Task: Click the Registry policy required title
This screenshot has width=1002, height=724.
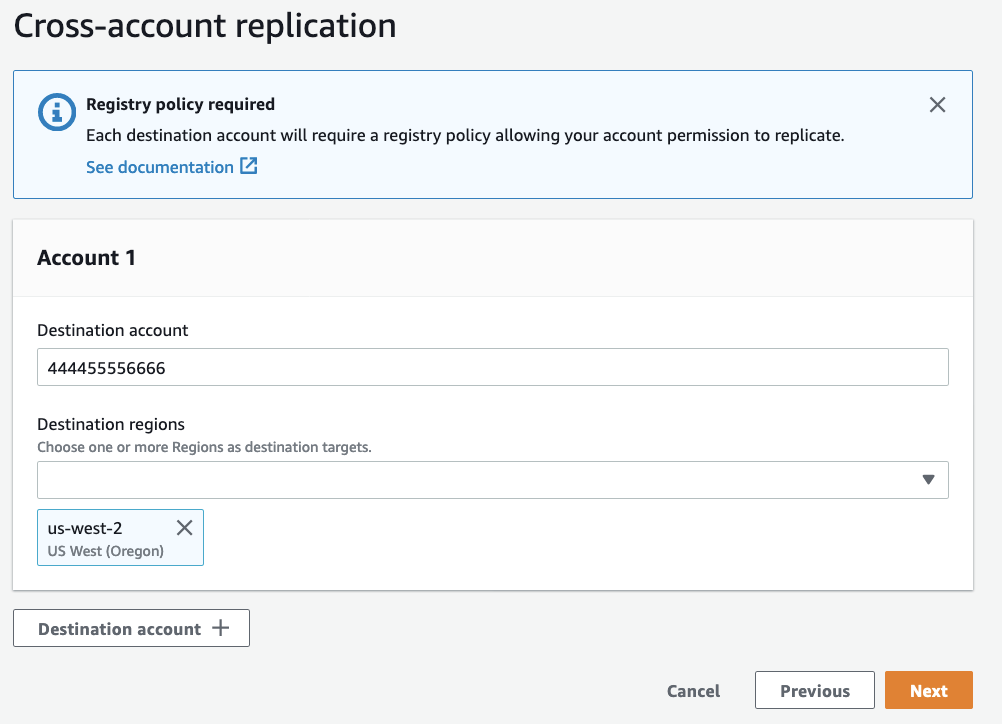Action: coord(180,104)
